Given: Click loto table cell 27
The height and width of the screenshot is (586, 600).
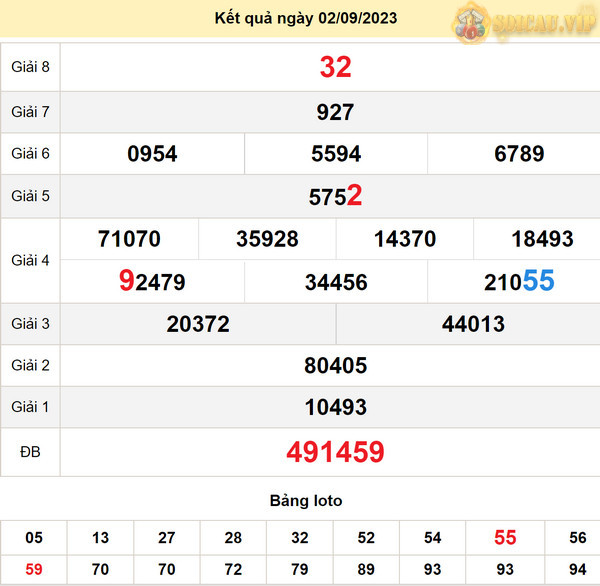Looking at the screenshot, I should coord(166,538).
